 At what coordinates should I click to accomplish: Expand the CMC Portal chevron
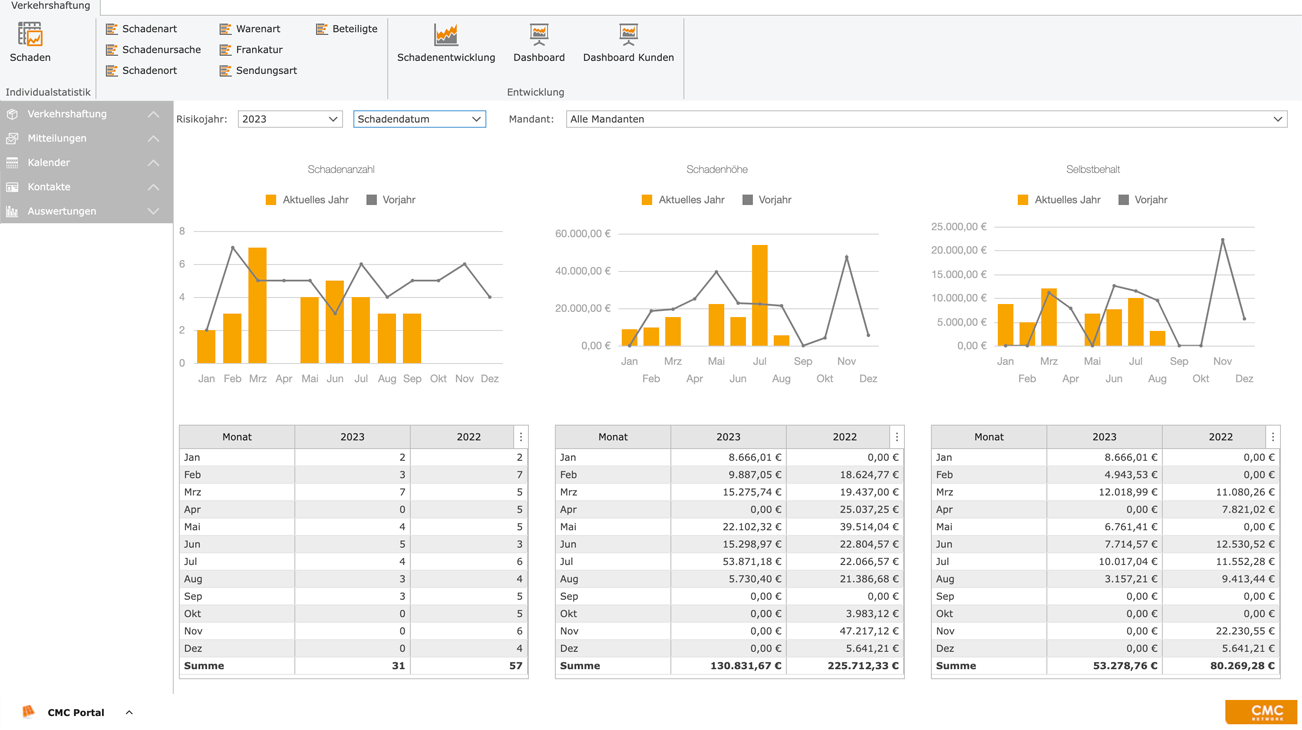coord(129,712)
